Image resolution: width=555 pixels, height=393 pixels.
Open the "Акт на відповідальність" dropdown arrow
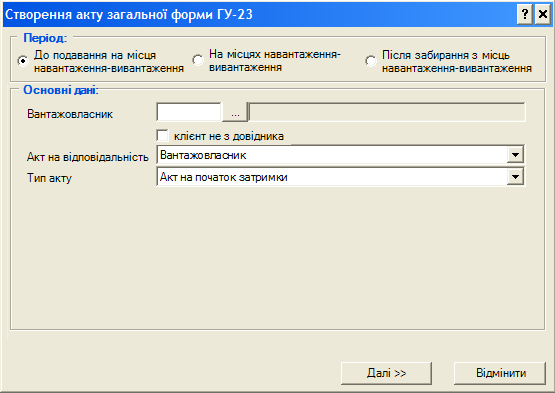coord(515,155)
